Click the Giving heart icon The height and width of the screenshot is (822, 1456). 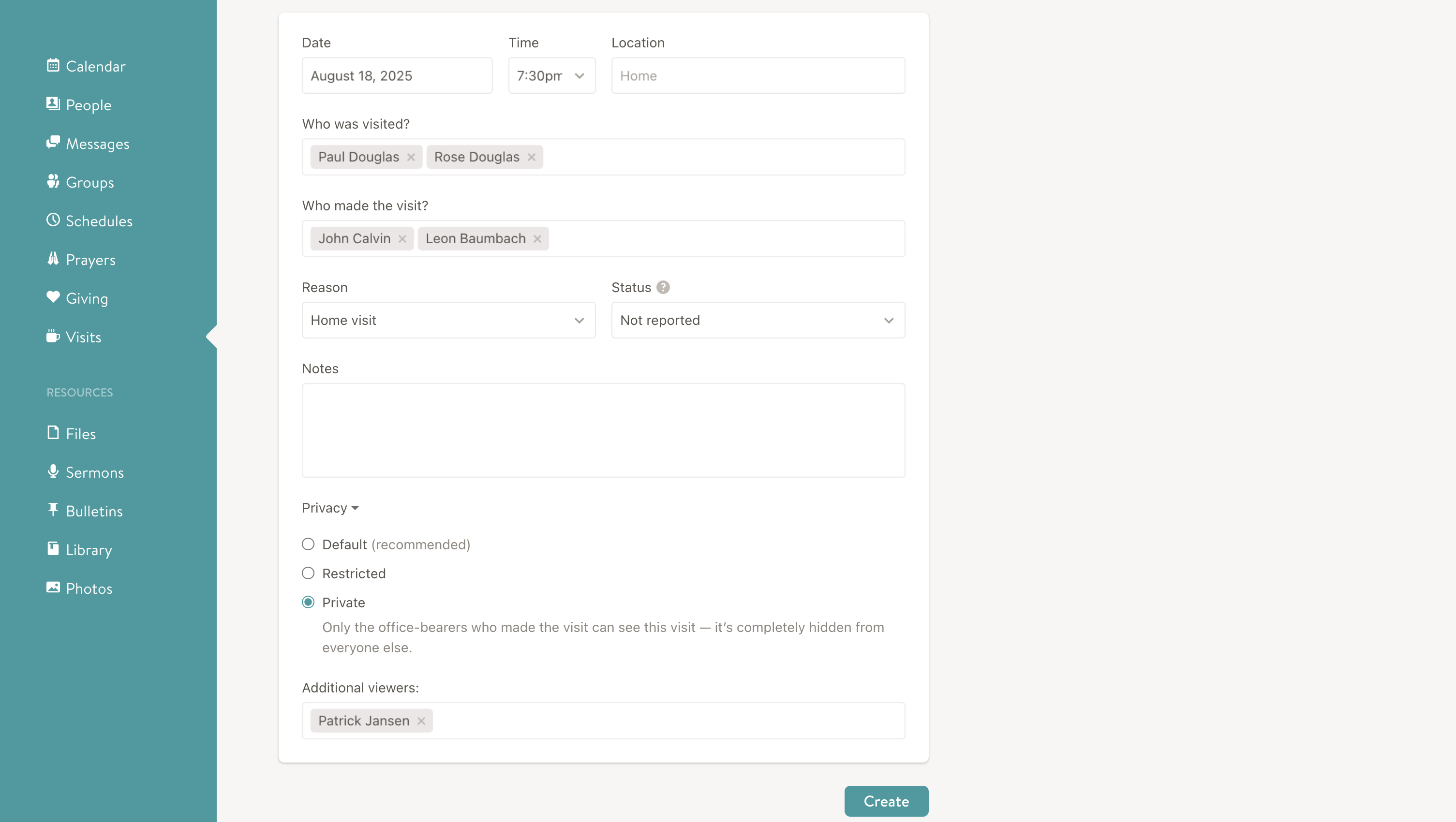tap(53, 297)
